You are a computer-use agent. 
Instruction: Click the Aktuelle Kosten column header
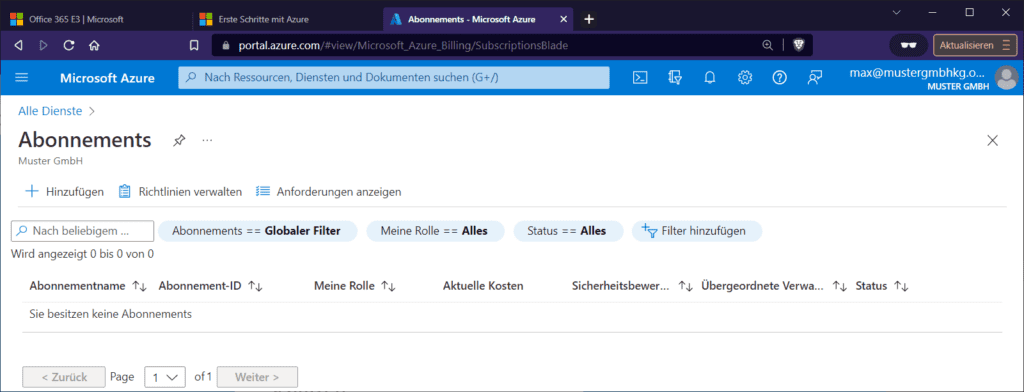pyautogui.click(x=483, y=286)
